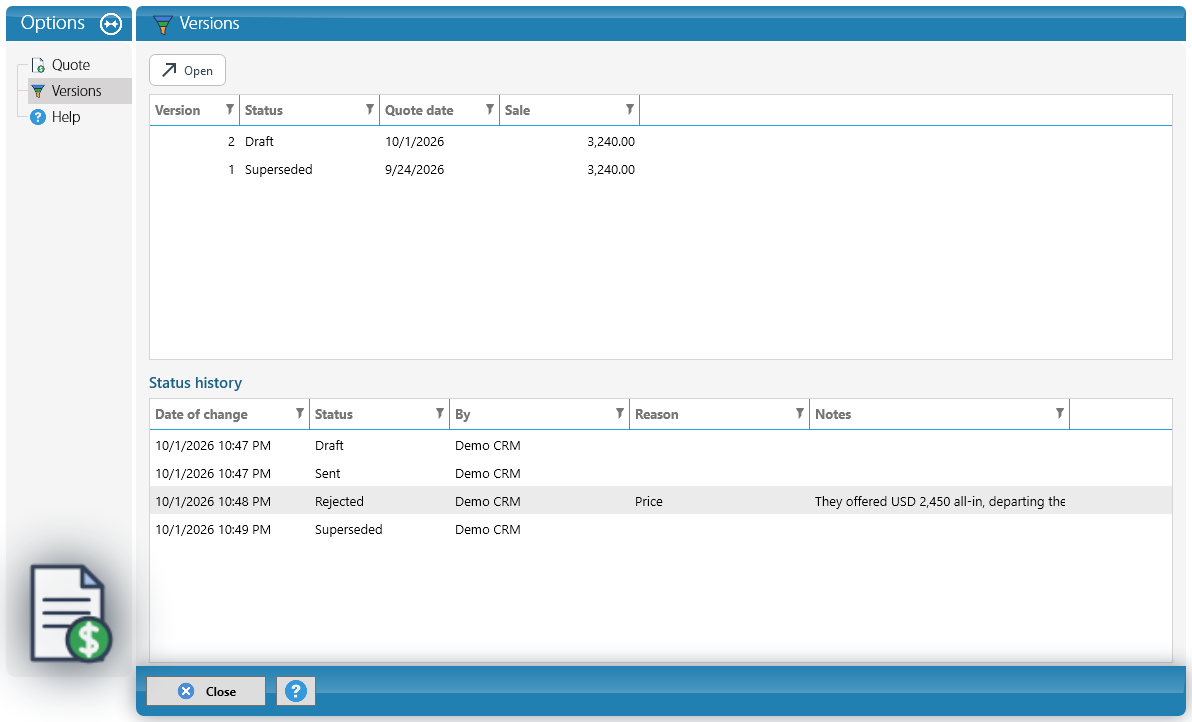This screenshot has width=1192, height=722.
Task: Select the Draft status history row
Action: 661,445
